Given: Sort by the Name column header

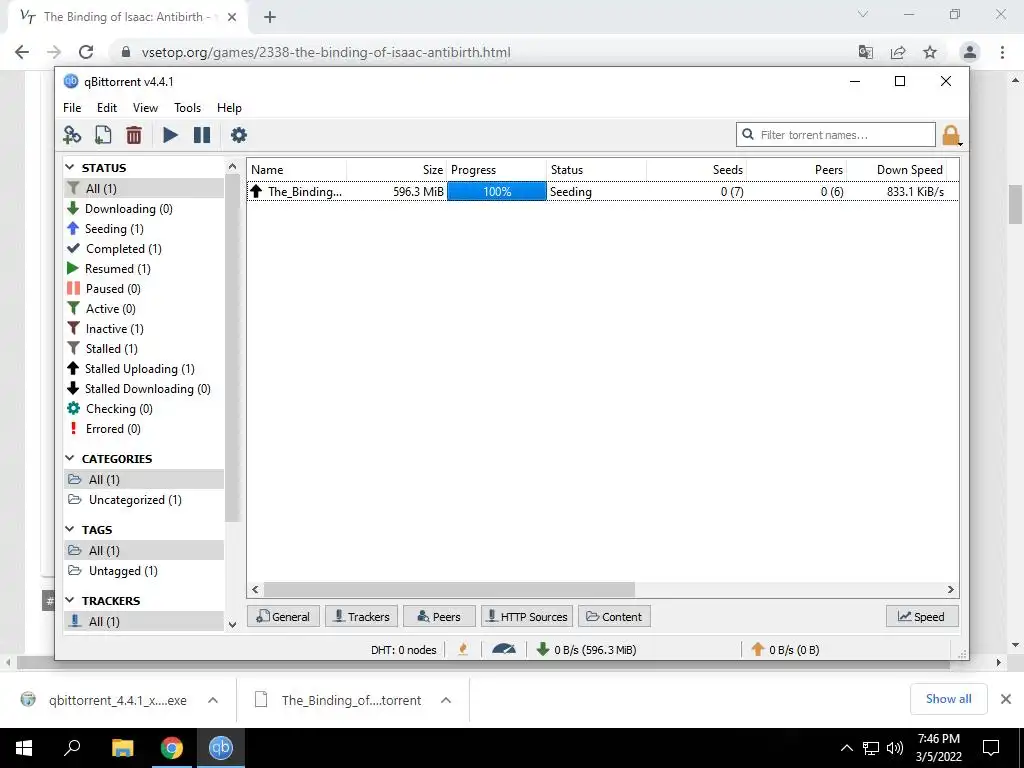Looking at the screenshot, I should coord(297,170).
